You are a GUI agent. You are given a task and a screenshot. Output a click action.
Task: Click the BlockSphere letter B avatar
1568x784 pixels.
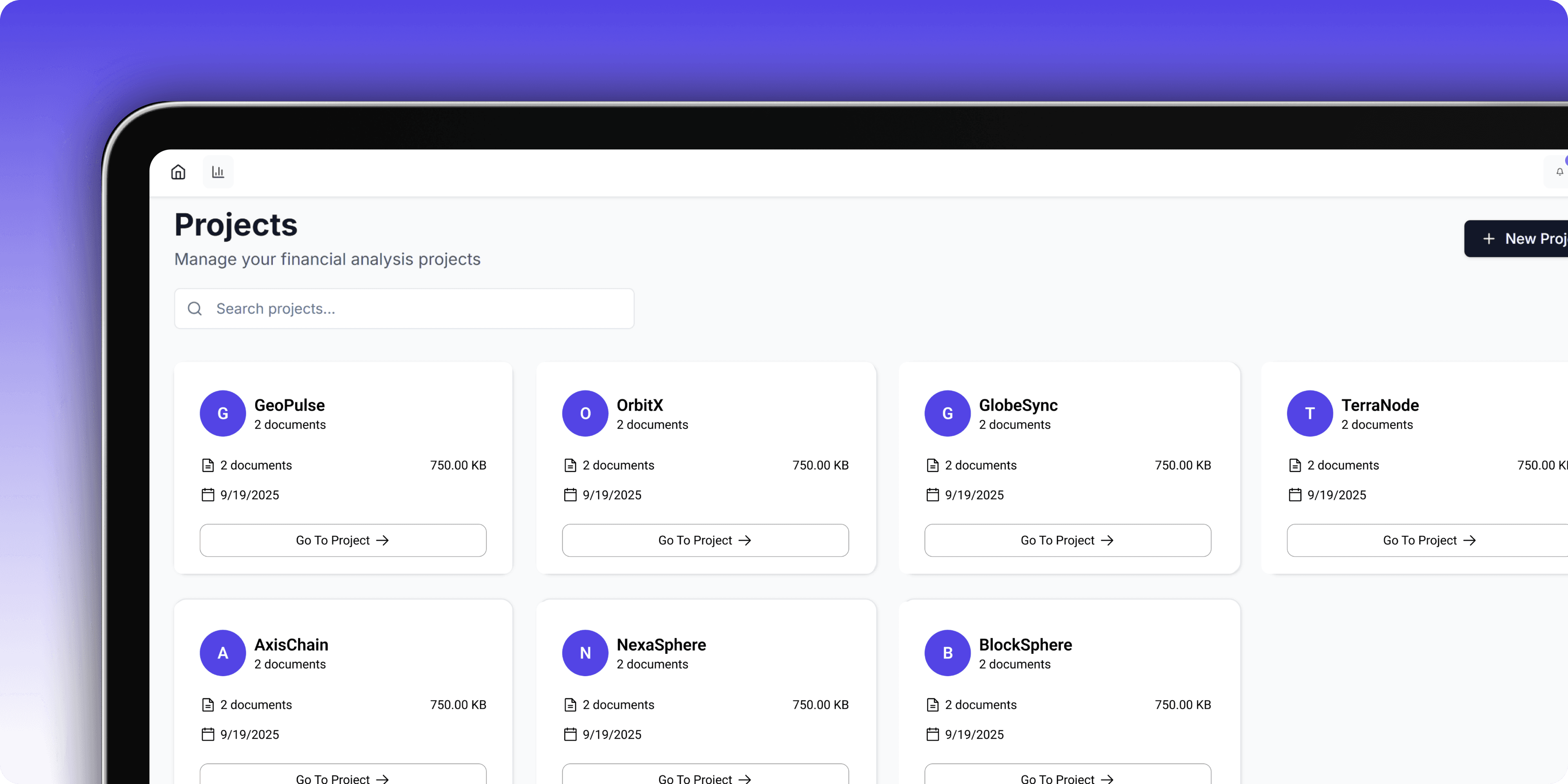pos(947,653)
